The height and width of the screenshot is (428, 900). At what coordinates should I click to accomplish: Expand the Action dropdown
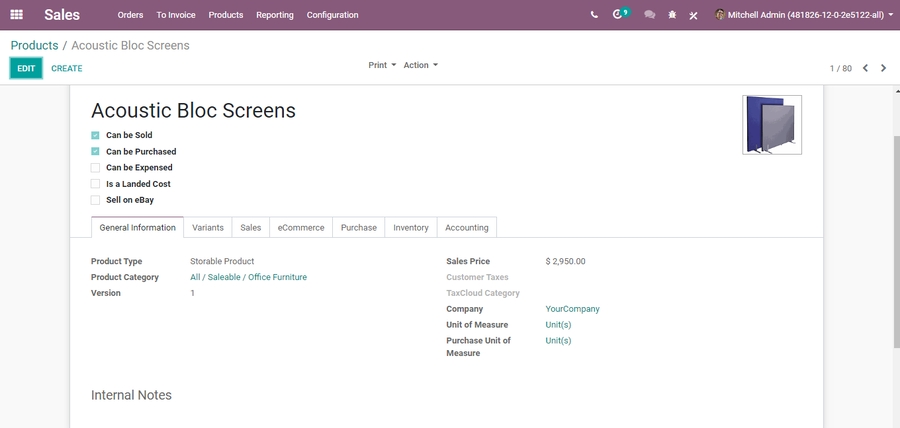tap(420, 65)
